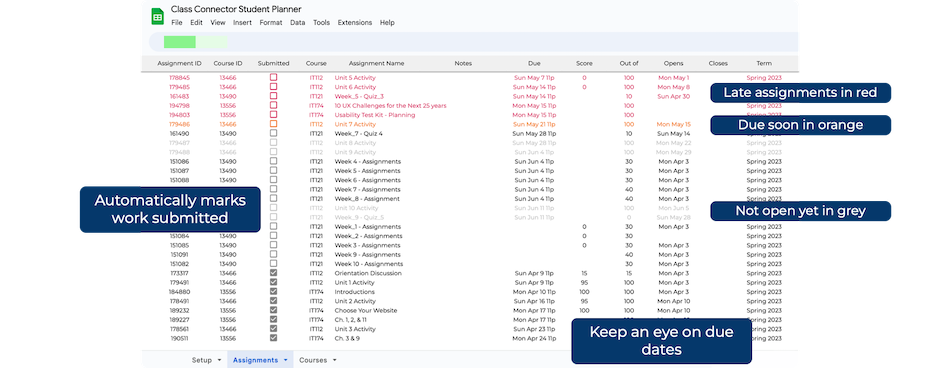940x368 pixels.
Task: Check Submitted box for Unit 5 Activity
Action: (273, 77)
